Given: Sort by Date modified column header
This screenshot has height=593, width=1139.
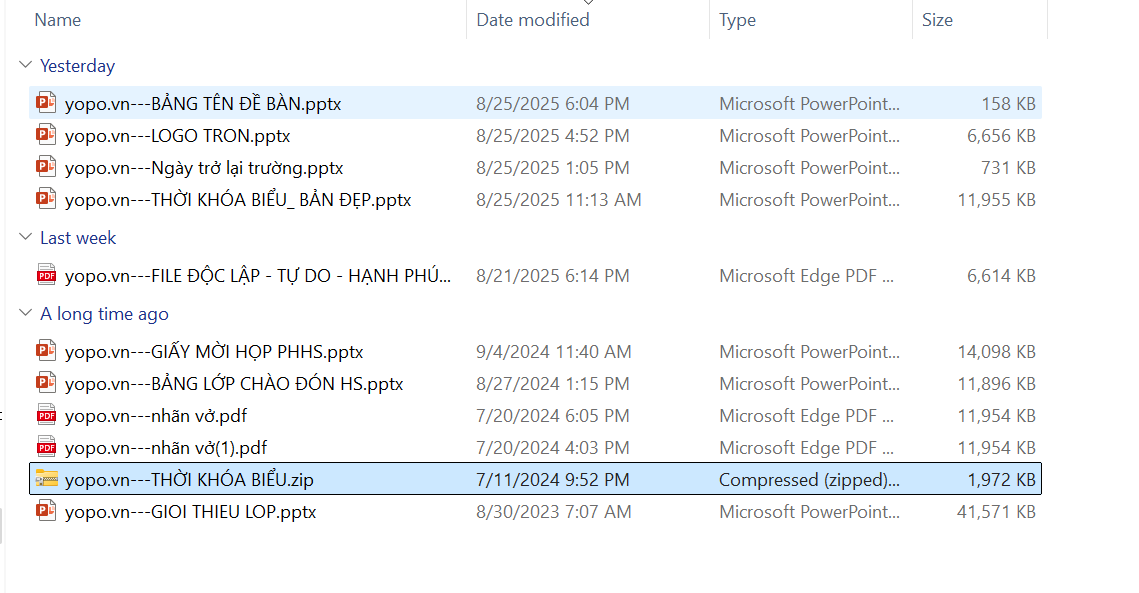Looking at the screenshot, I should click(532, 20).
